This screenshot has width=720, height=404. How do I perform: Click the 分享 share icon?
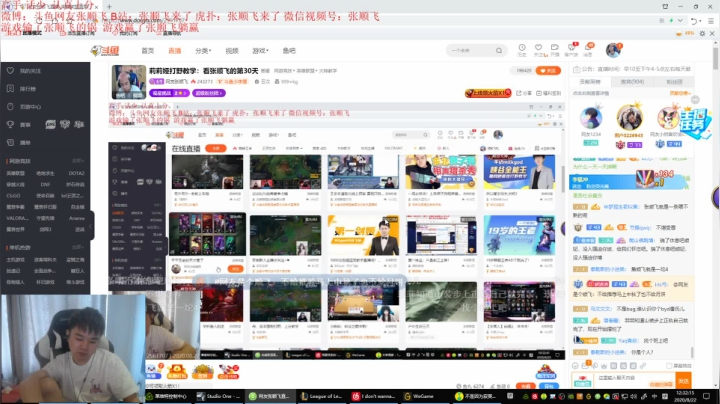coord(523,93)
